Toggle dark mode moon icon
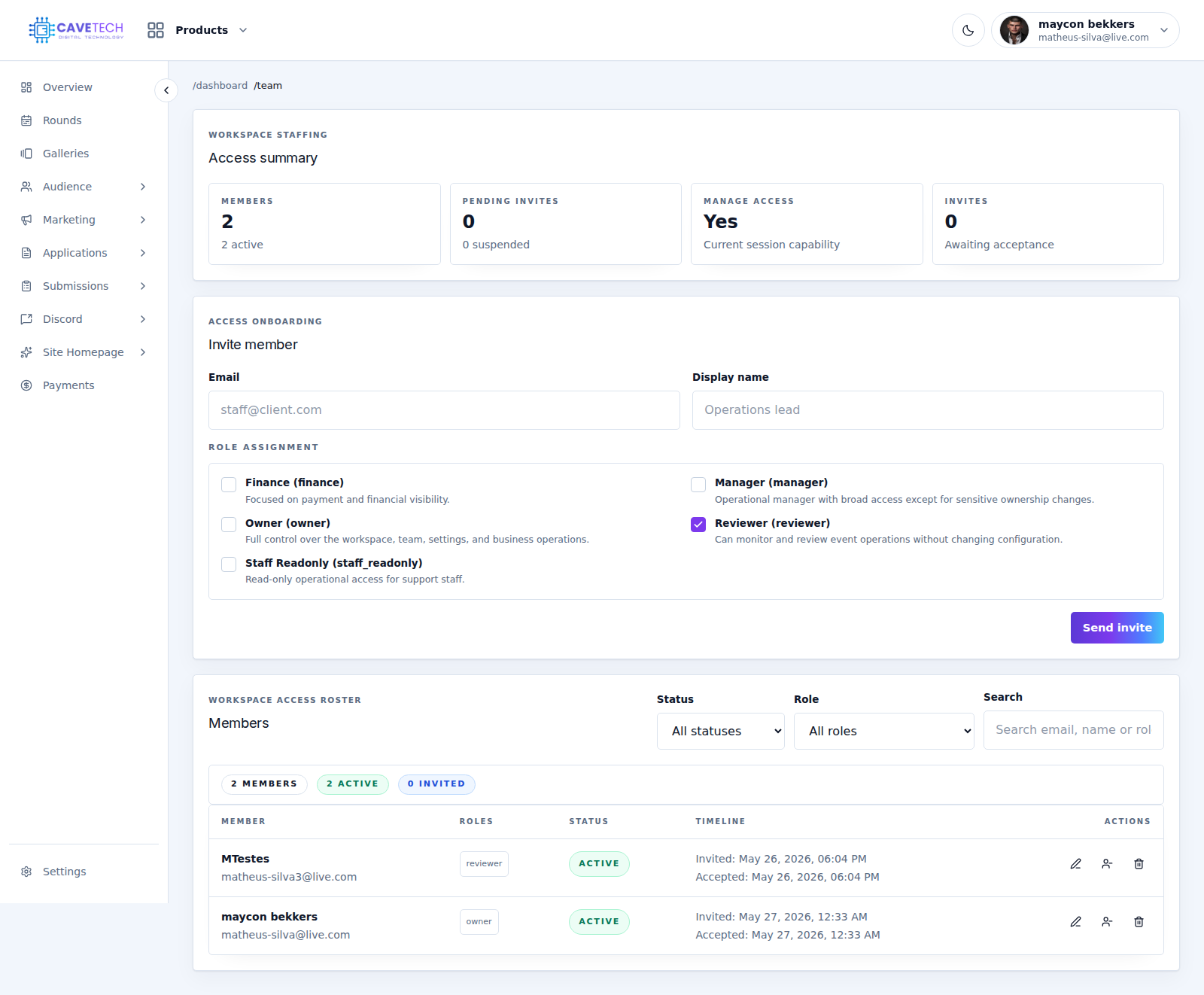This screenshot has height=995, width=1204. [x=968, y=30]
